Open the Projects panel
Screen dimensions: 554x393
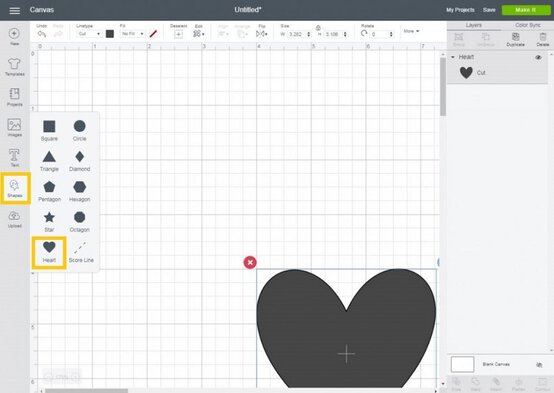[x=14, y=97]
